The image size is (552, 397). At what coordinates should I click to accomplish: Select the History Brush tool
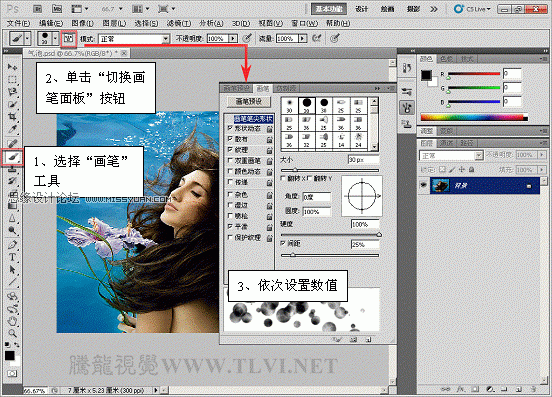coord(12,181)
